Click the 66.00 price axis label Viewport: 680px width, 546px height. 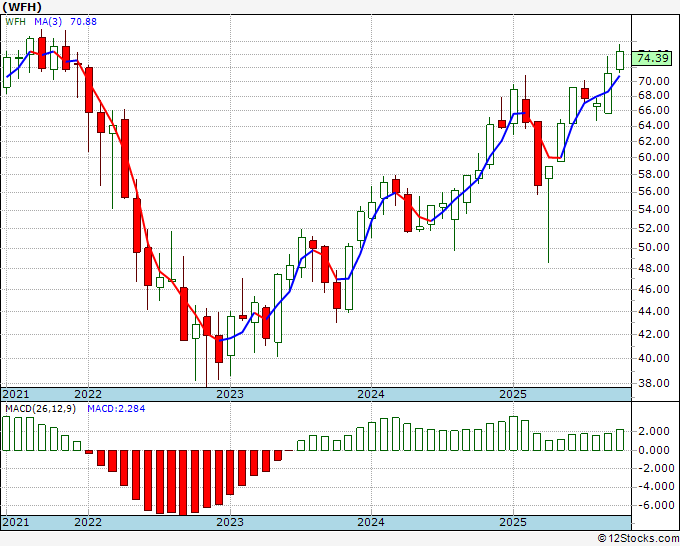coord(654,110)
